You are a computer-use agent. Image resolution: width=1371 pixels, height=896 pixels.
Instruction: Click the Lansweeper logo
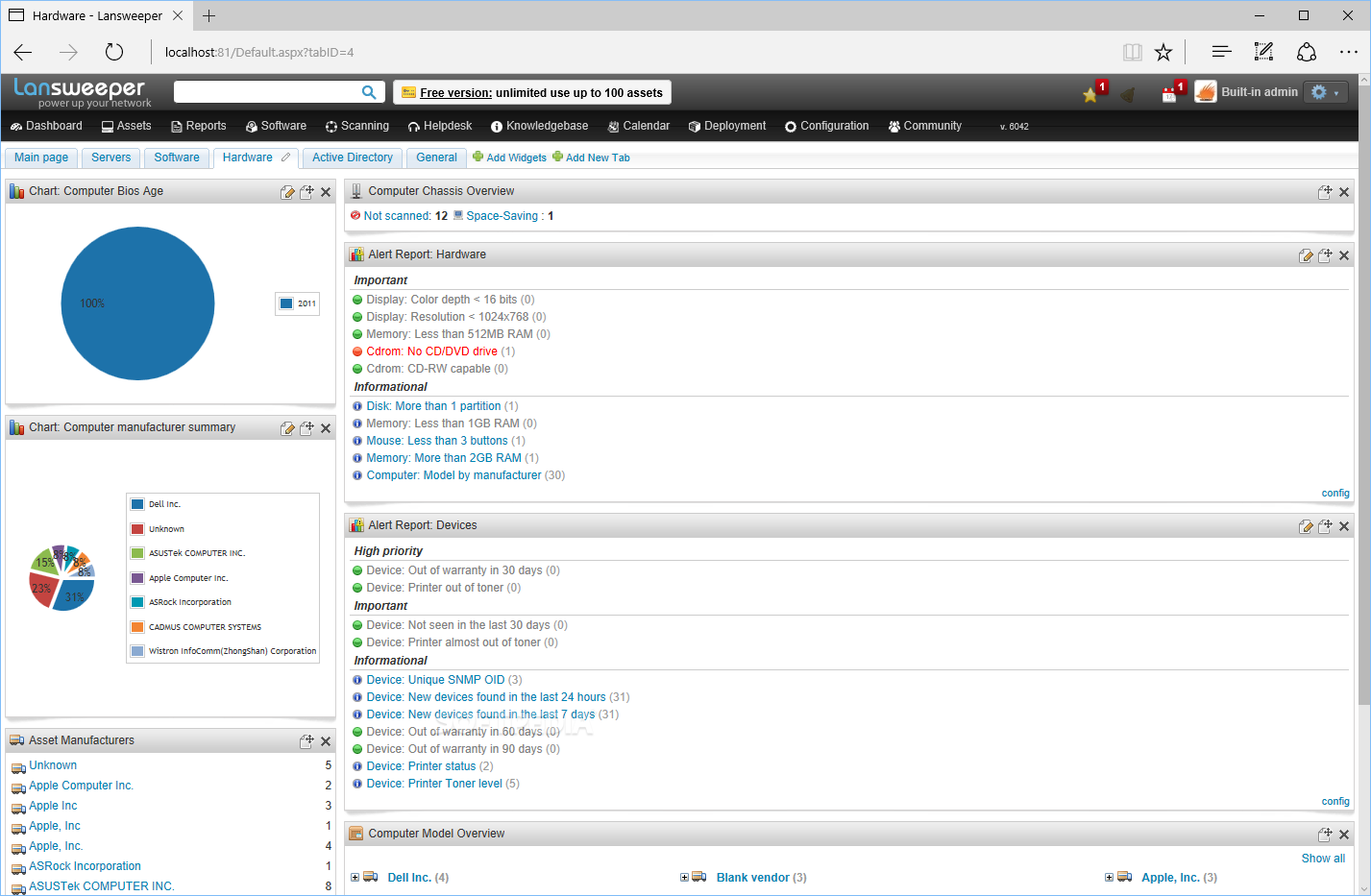[x=82, y=92]
